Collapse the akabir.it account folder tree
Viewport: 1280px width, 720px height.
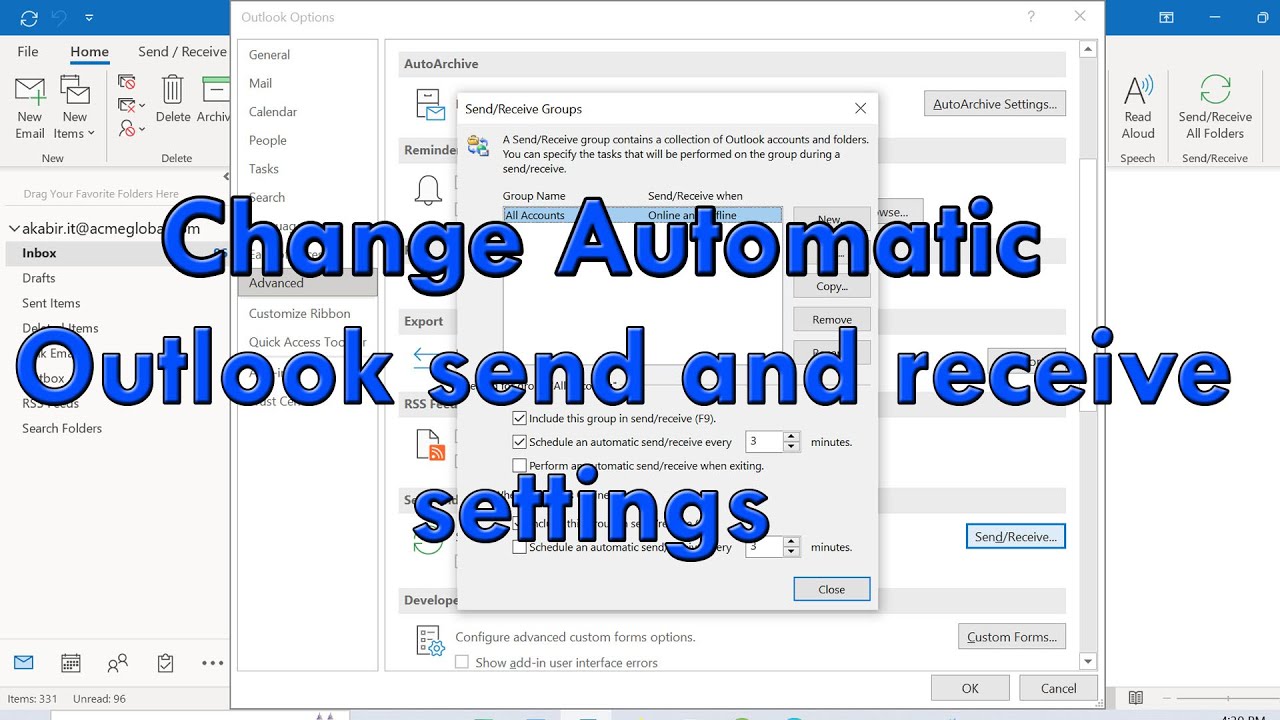(x=13, y=229)
